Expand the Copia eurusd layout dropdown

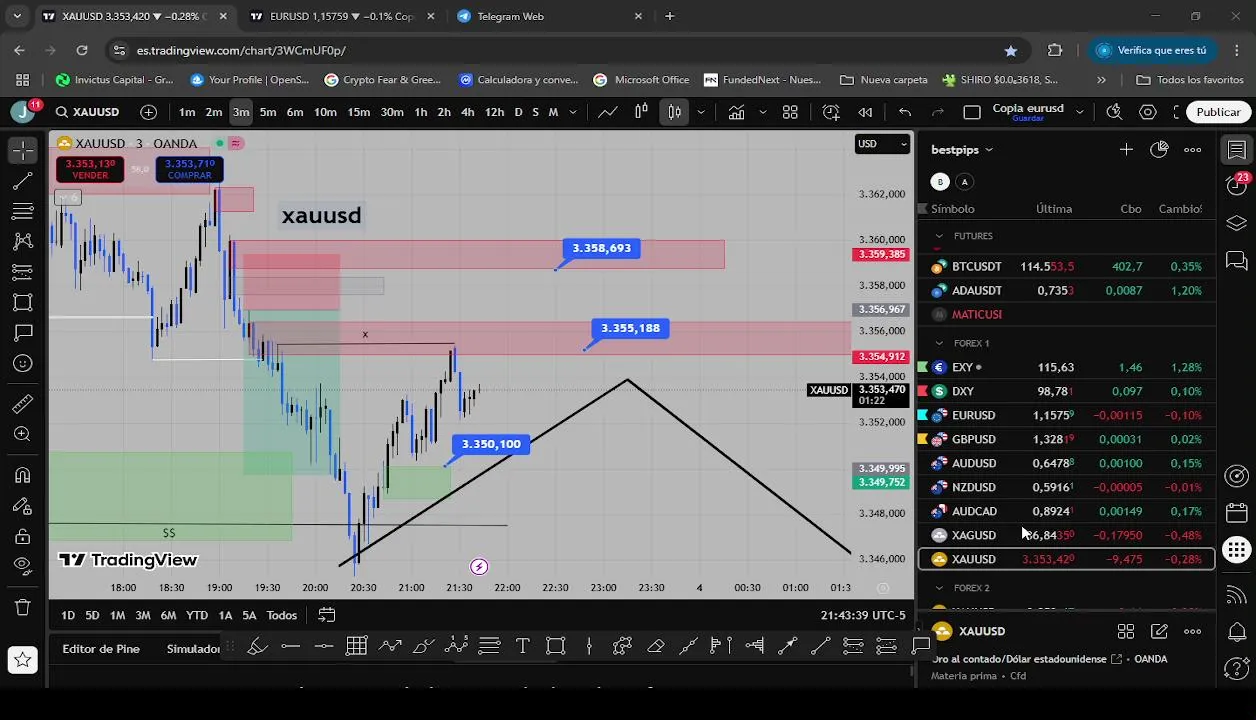[x=1079, y=112]
